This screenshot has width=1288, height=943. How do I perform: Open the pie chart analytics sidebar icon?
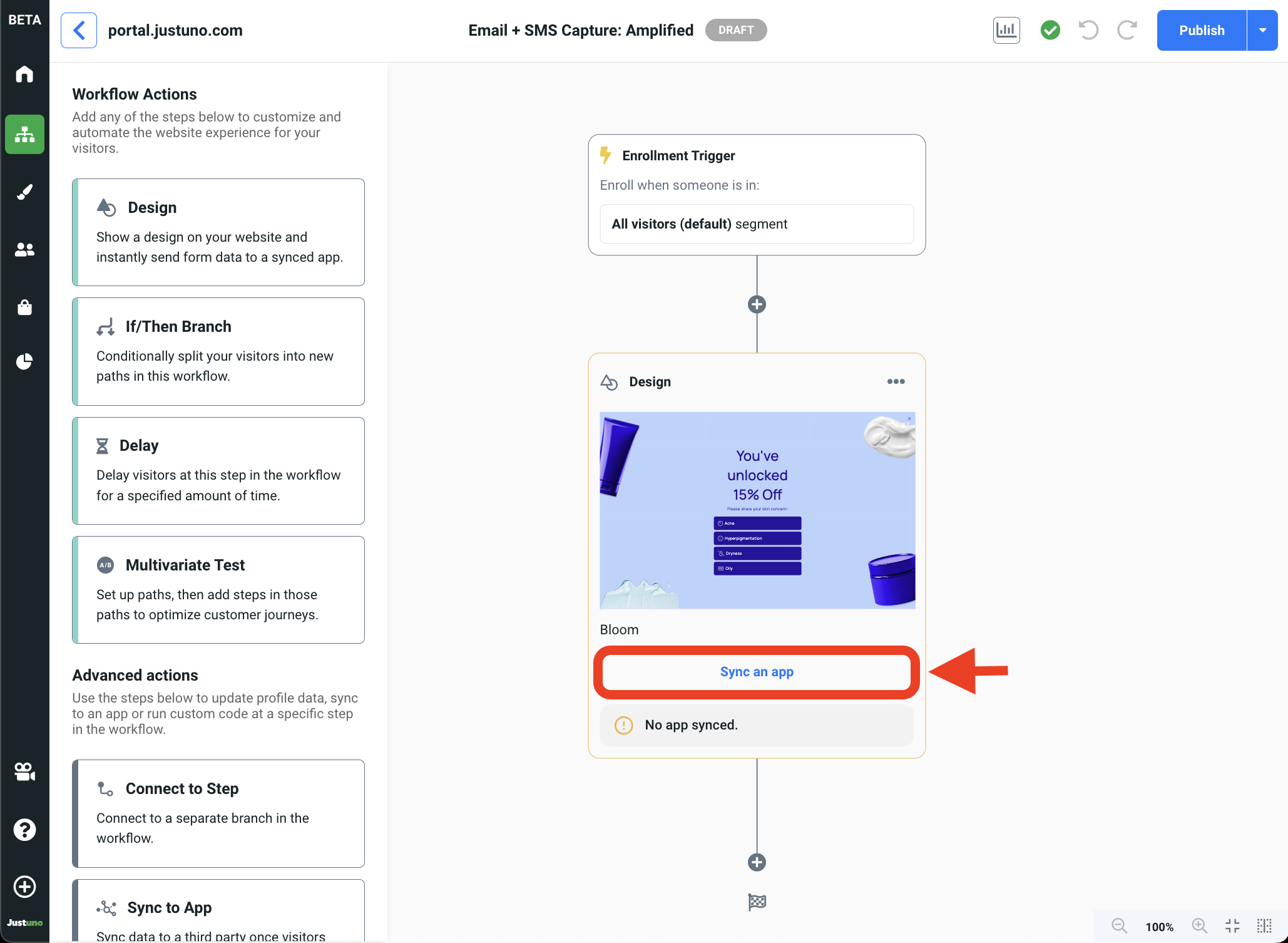pos(24,361)
